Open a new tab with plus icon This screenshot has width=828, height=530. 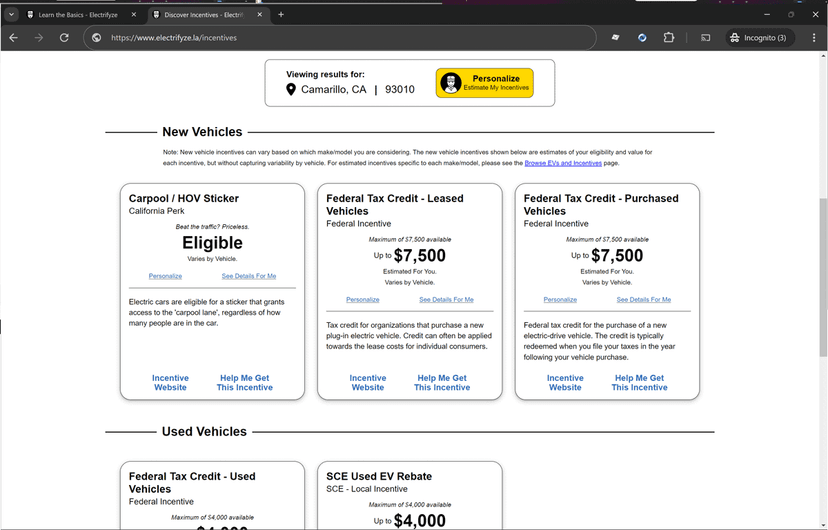pyautogui.click(x=281, y=15)
